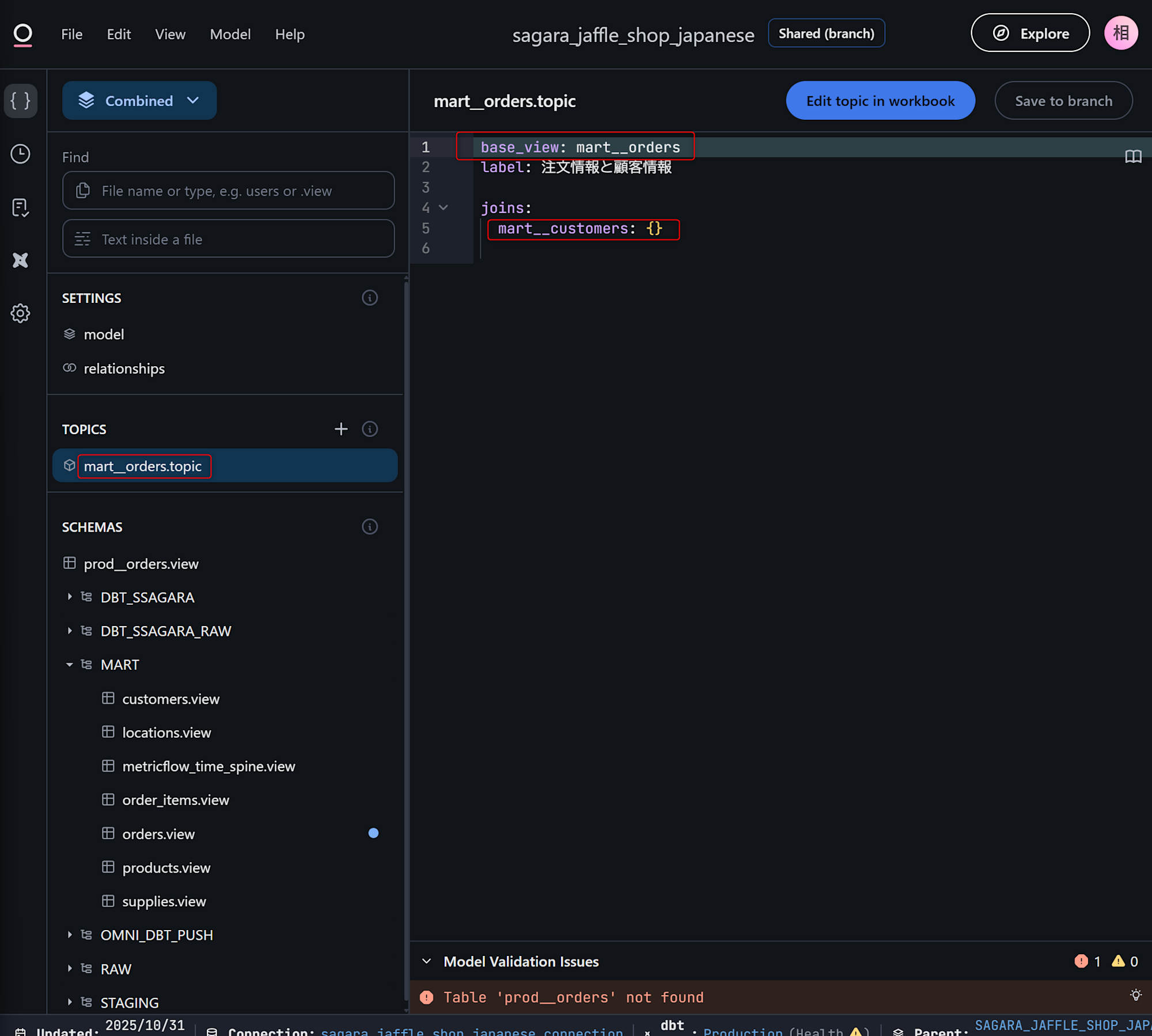Click the lightbulb quick-fix icon
The height and width of the screenshot is (1036, 1152).
(x=1135, y=995)
